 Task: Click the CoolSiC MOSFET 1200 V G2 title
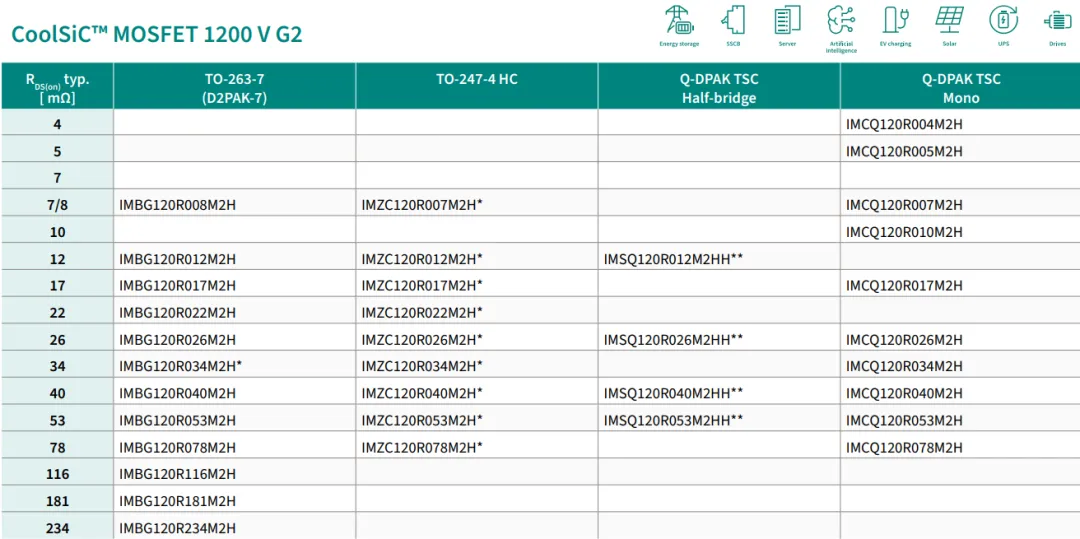click(x=158, y=35)
